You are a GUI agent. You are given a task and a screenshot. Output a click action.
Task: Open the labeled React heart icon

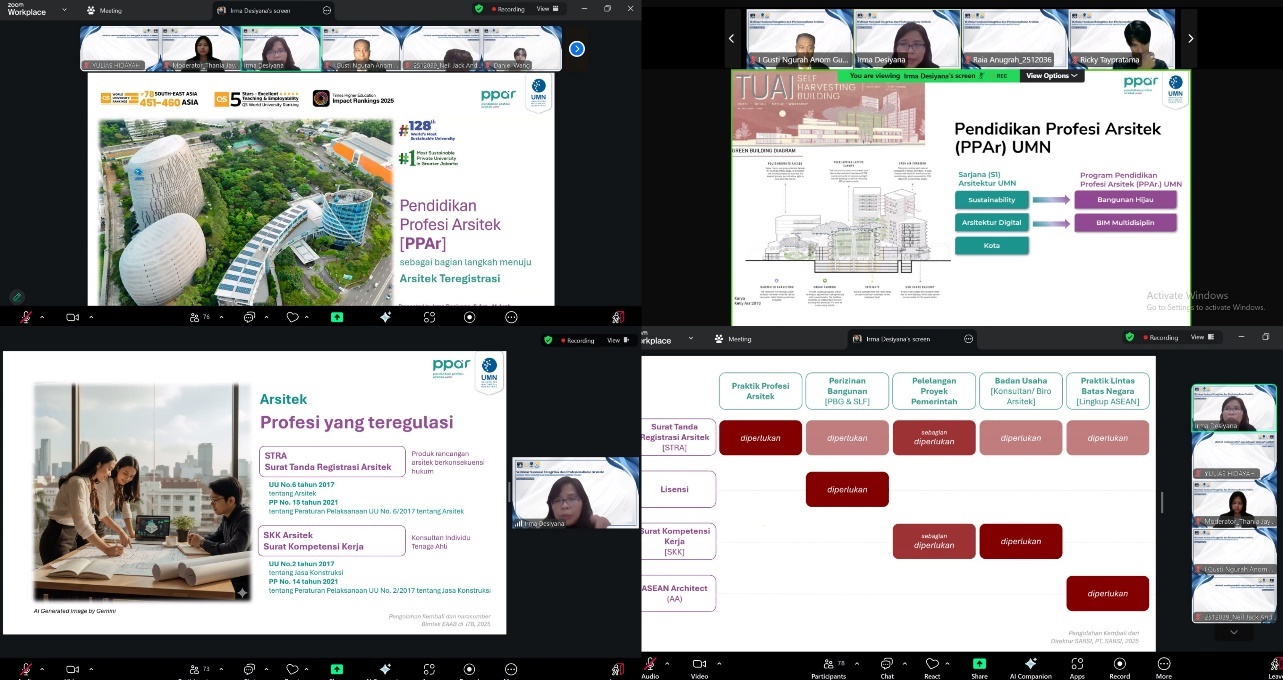(932, 665)
